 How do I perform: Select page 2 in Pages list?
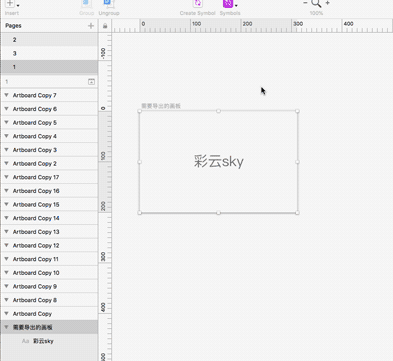pyautogui.click(x=49, y=40)
